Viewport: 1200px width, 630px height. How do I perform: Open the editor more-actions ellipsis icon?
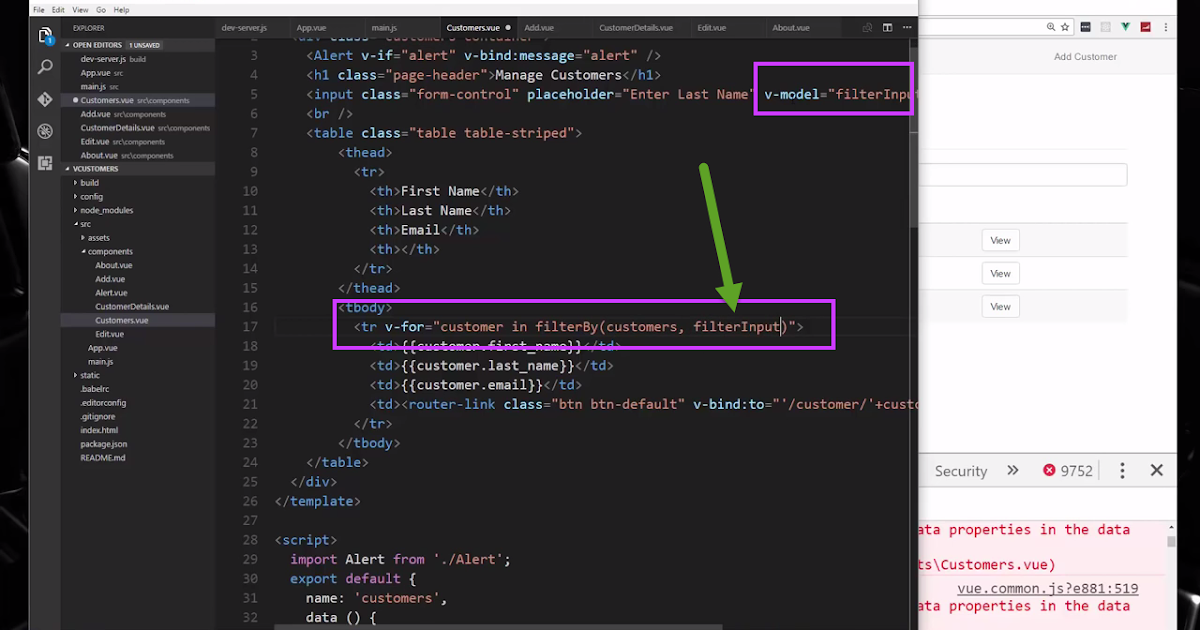pyautogui.click(x=906, y=27)
